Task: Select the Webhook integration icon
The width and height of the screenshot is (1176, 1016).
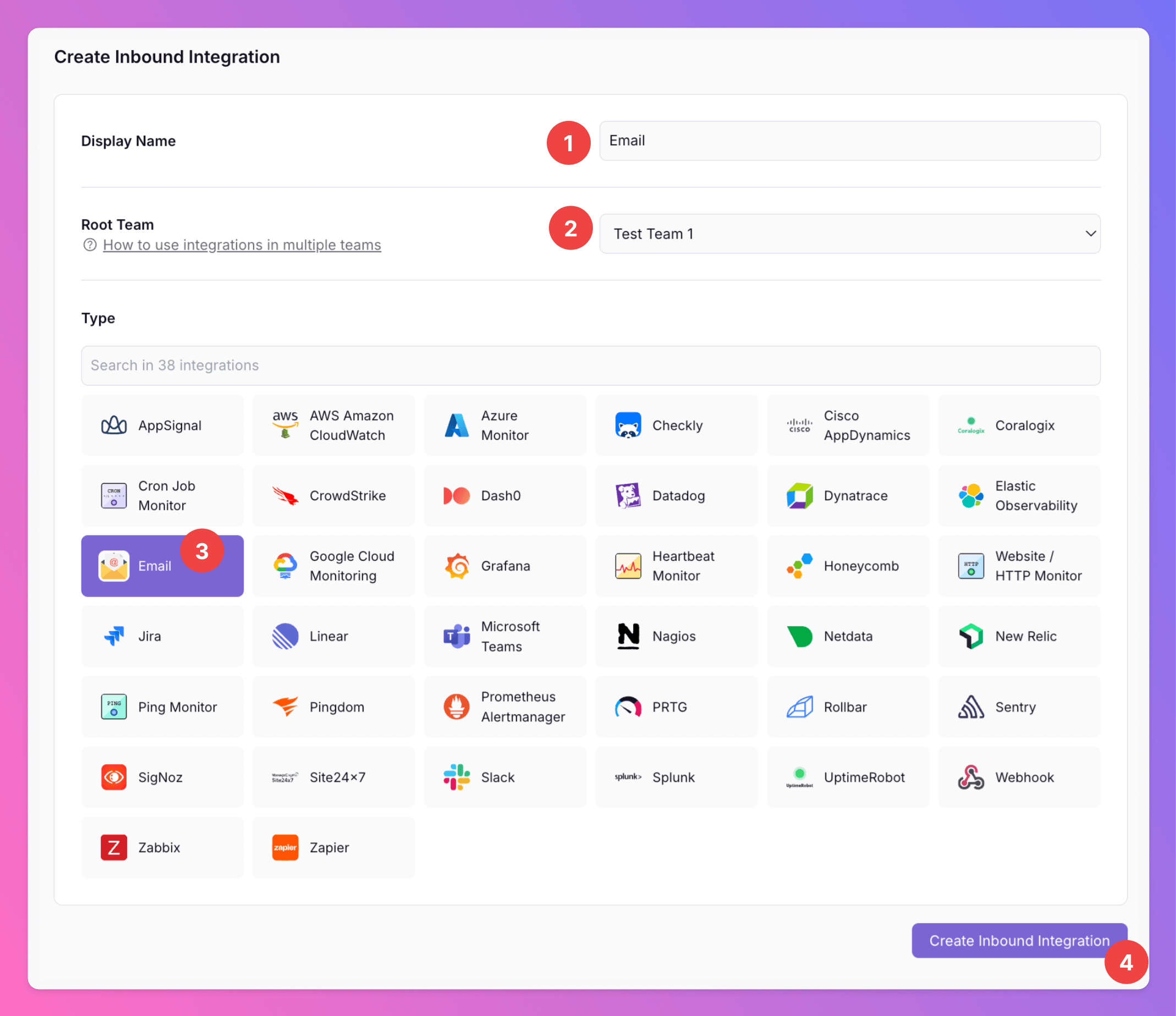Action: tap(970, 777)
